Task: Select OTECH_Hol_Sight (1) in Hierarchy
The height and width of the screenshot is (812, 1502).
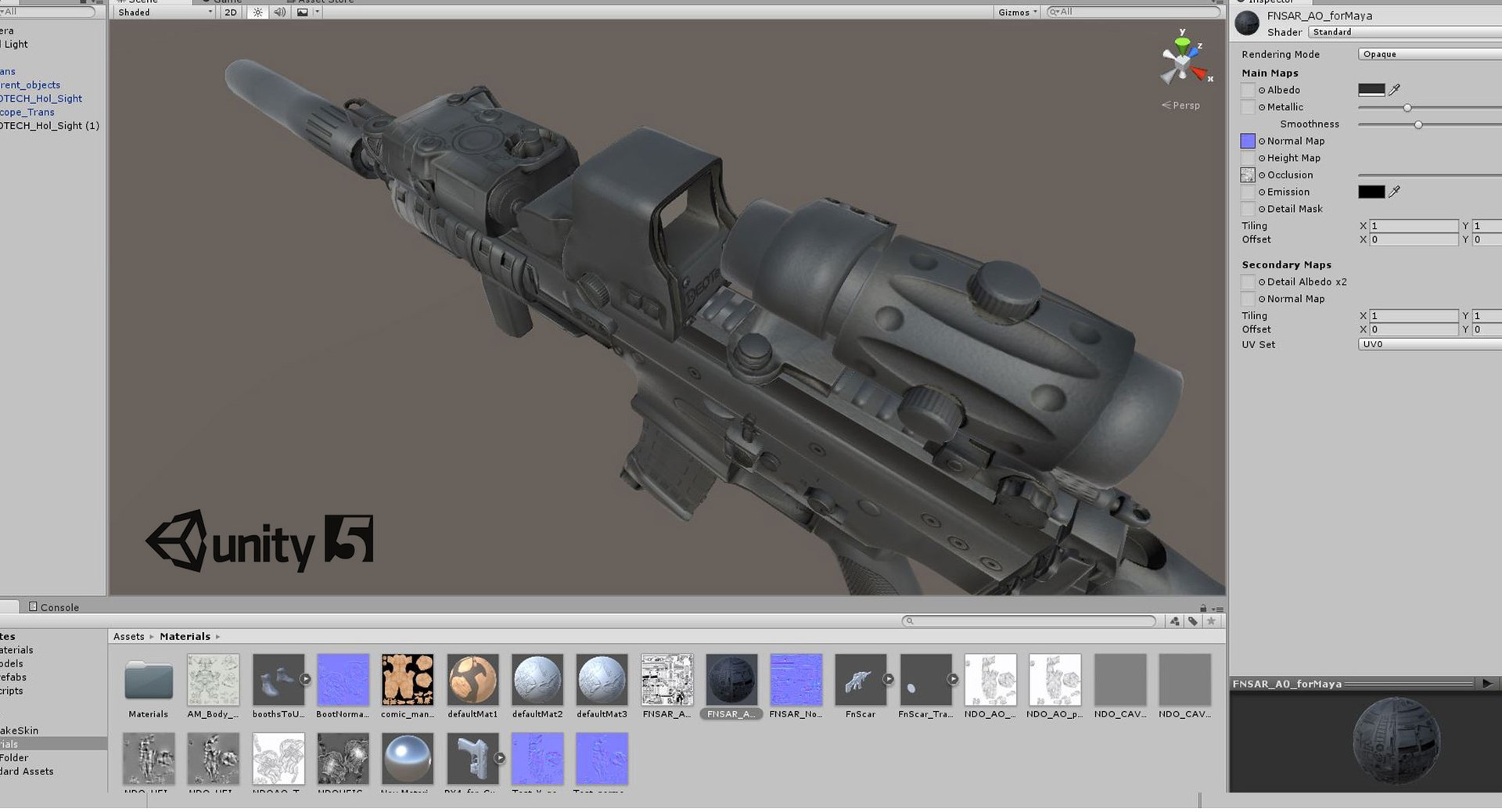Action: (x=50, y=126)
